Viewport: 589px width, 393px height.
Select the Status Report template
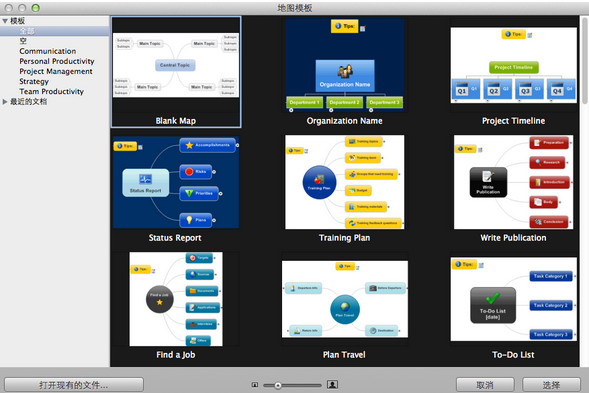[176, 189]
